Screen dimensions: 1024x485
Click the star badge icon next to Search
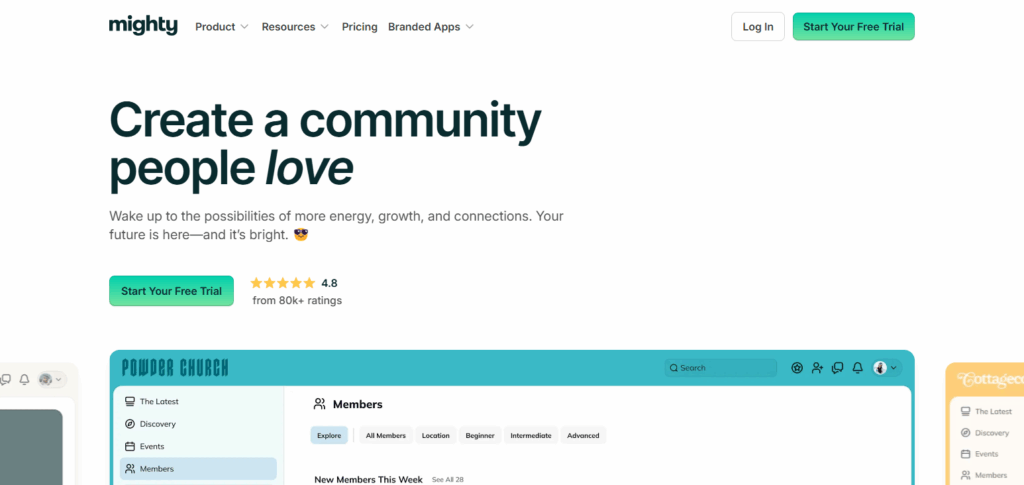pos(797,368)
